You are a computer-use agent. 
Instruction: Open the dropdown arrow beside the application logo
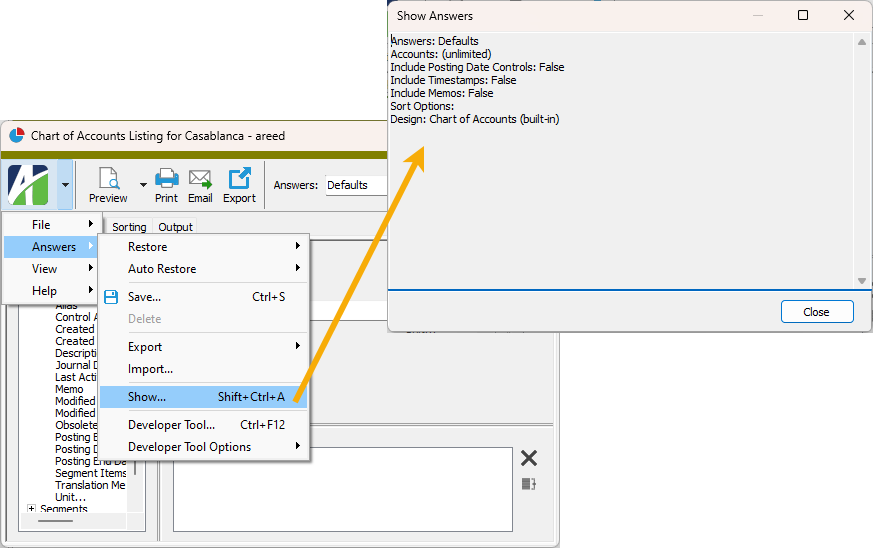[x=64, y=185]
